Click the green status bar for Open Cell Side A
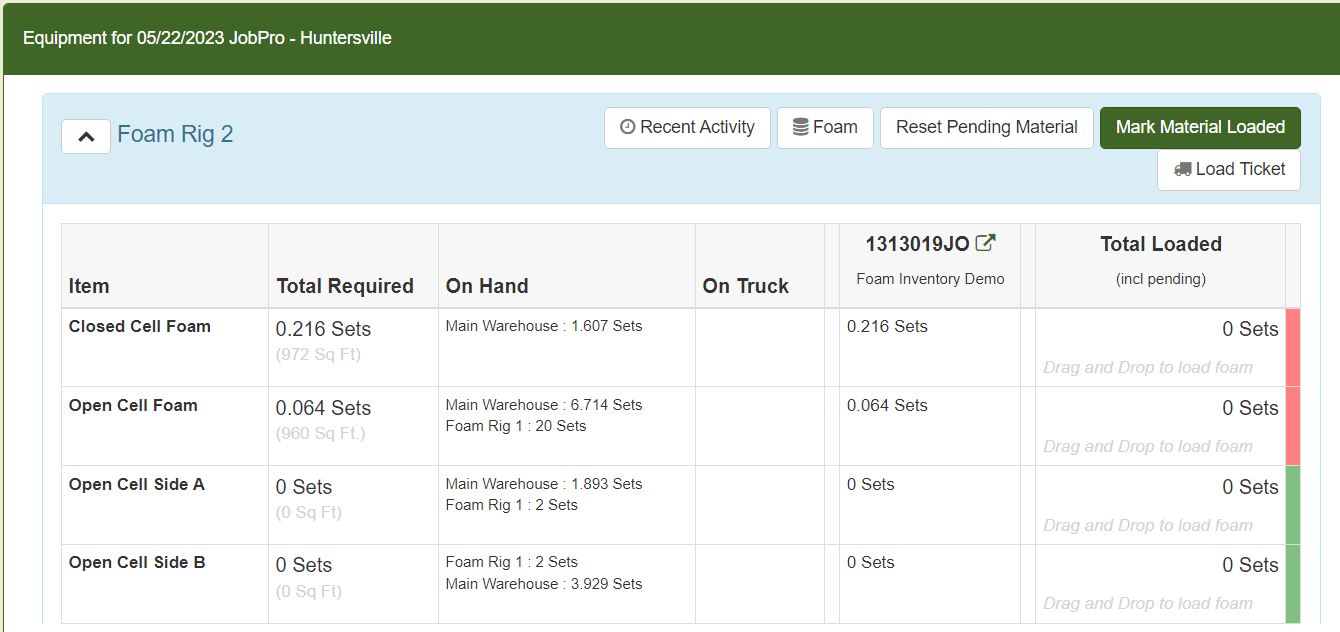The width and height of the screenshot is (1340, 632). [x=1292, y=505]
